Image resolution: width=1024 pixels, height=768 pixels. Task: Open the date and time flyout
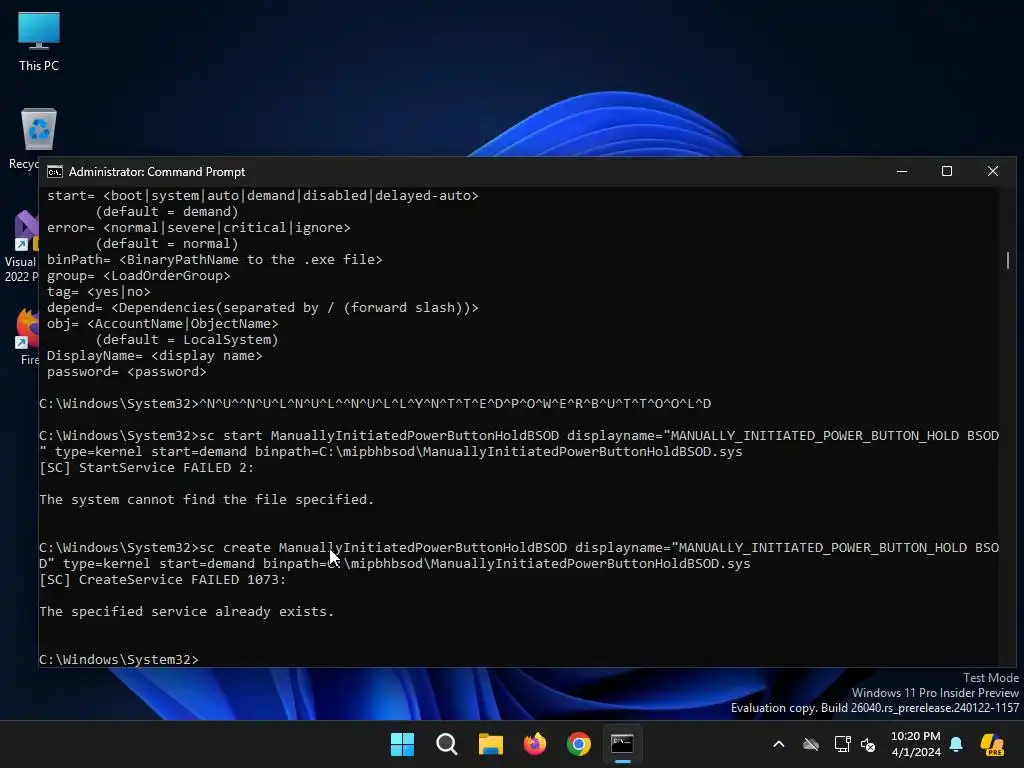click(916, 744)
